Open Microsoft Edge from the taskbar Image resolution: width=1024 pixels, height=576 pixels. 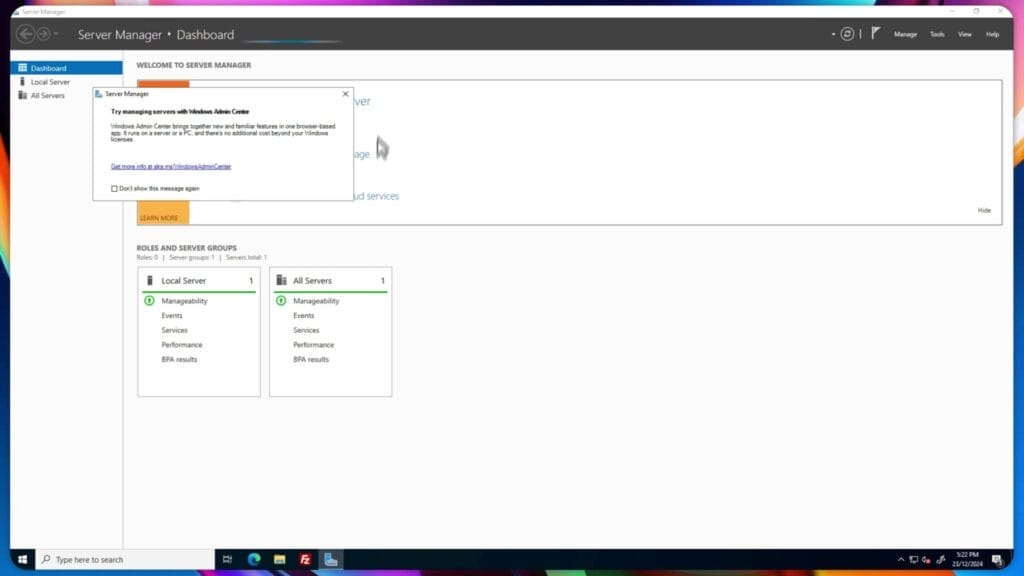click(254, 559)
